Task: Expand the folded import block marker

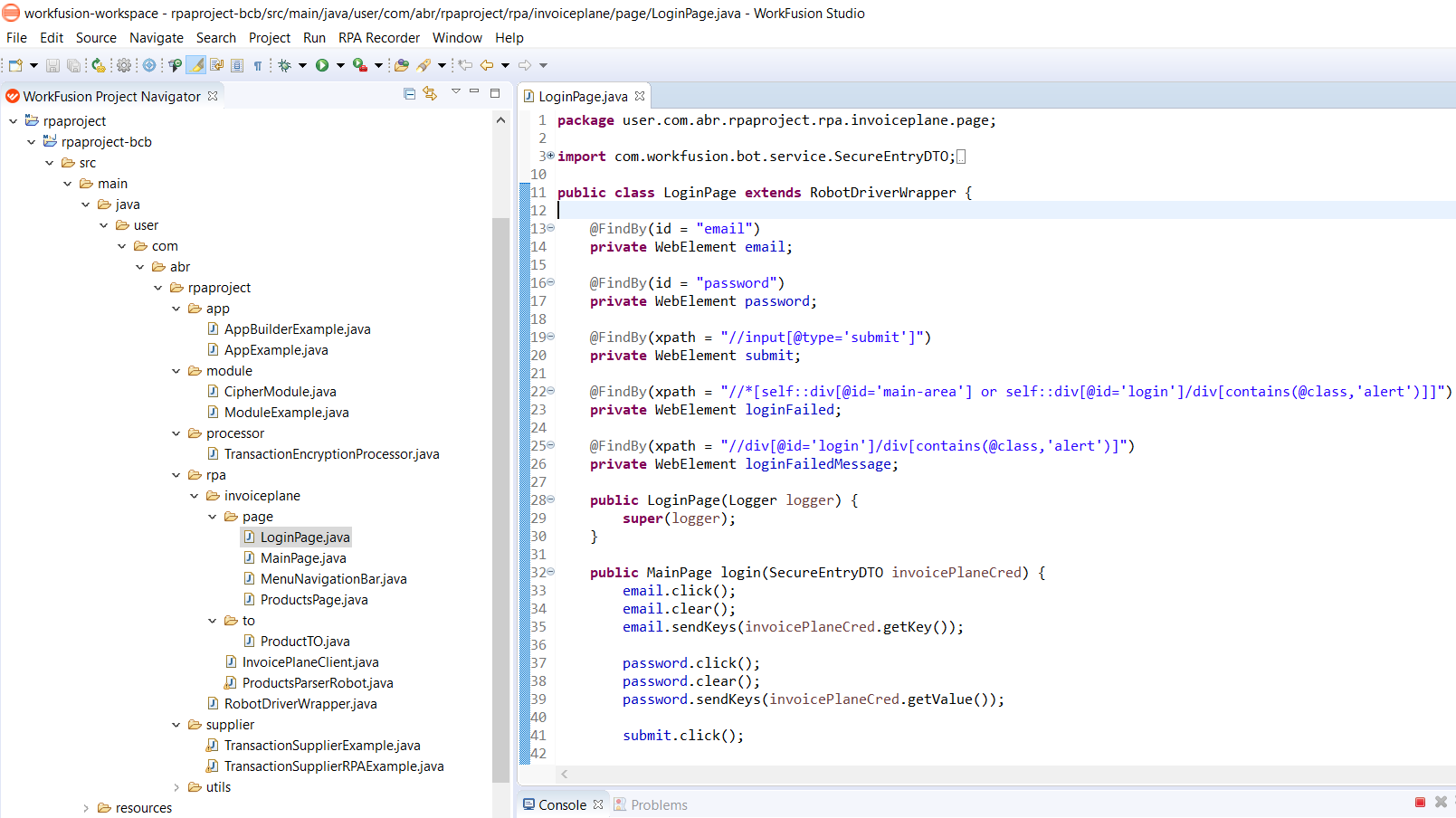Action: point(550,156)
